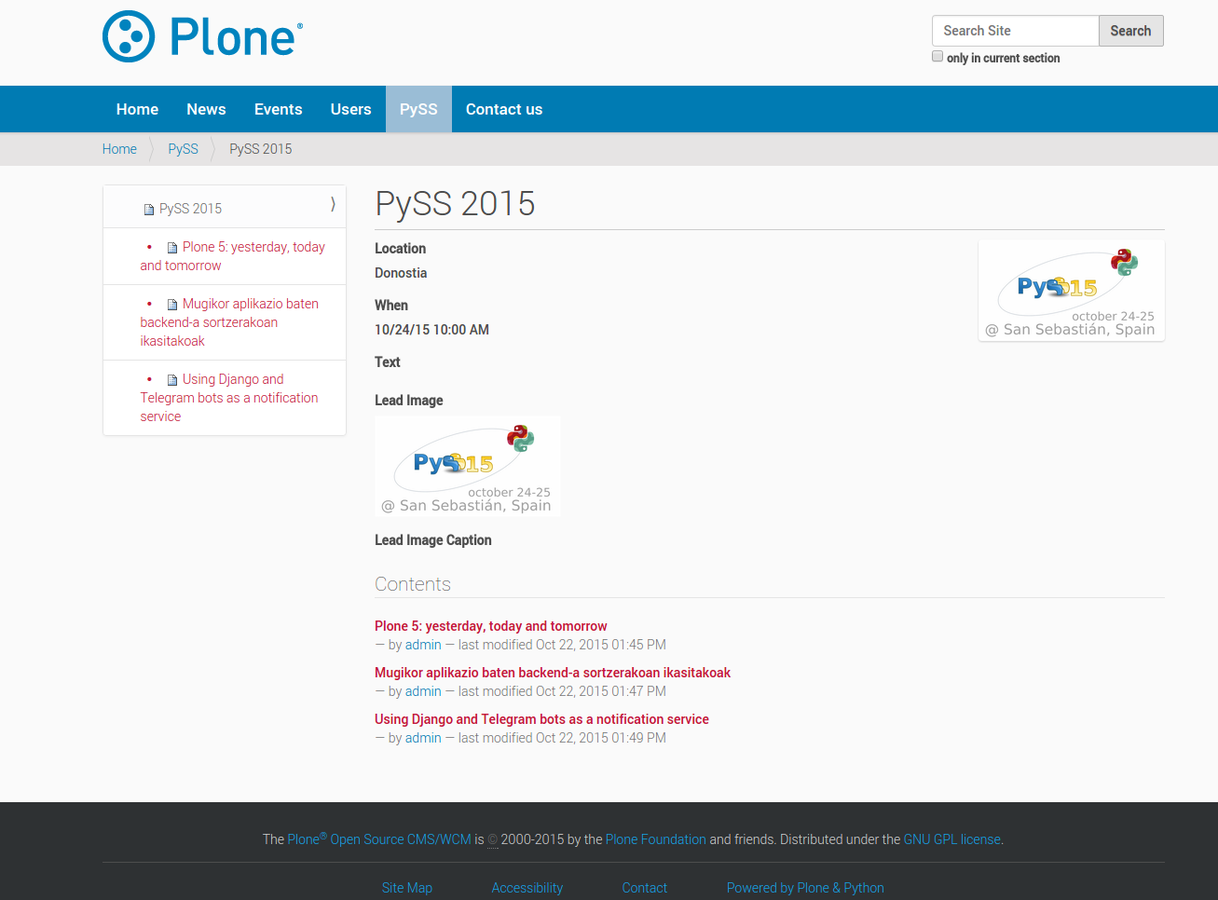Select the PySS navigation tab
This screenshot has height=900, width=1218.
pyautogui.click(x=419, y=109)
